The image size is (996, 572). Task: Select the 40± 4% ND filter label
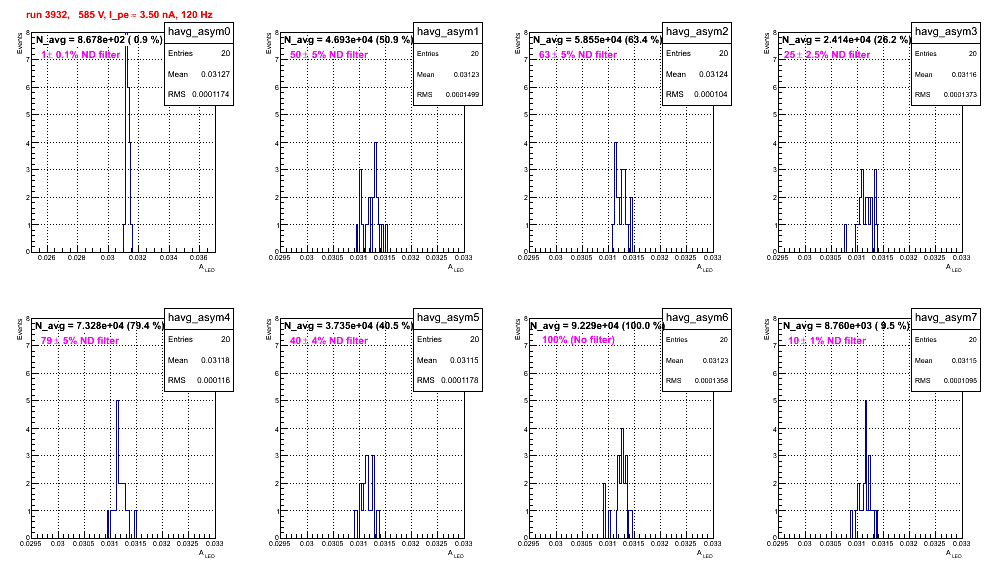click(x=329, y=341)
